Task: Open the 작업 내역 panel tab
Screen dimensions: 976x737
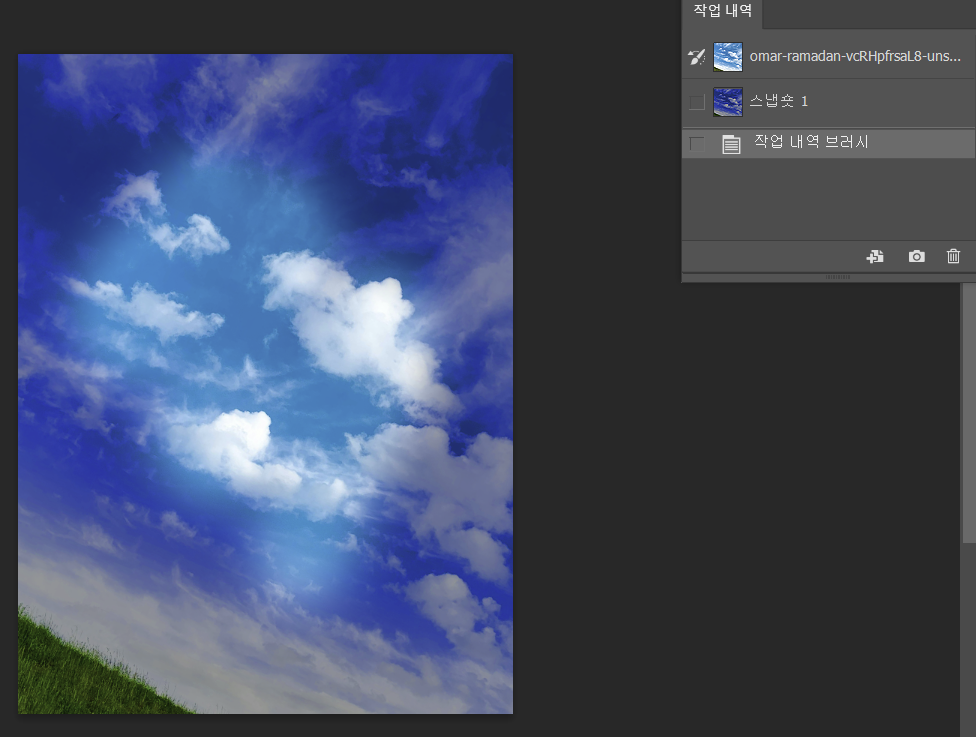Action: coord(721,12)
